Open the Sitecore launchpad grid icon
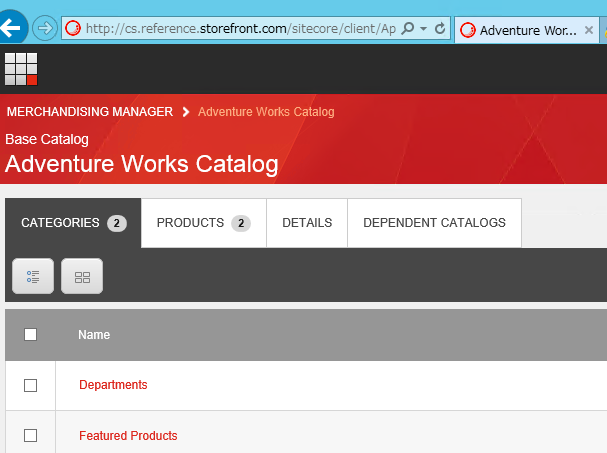Viewport: 607px width, 453px height. (21, 69)
